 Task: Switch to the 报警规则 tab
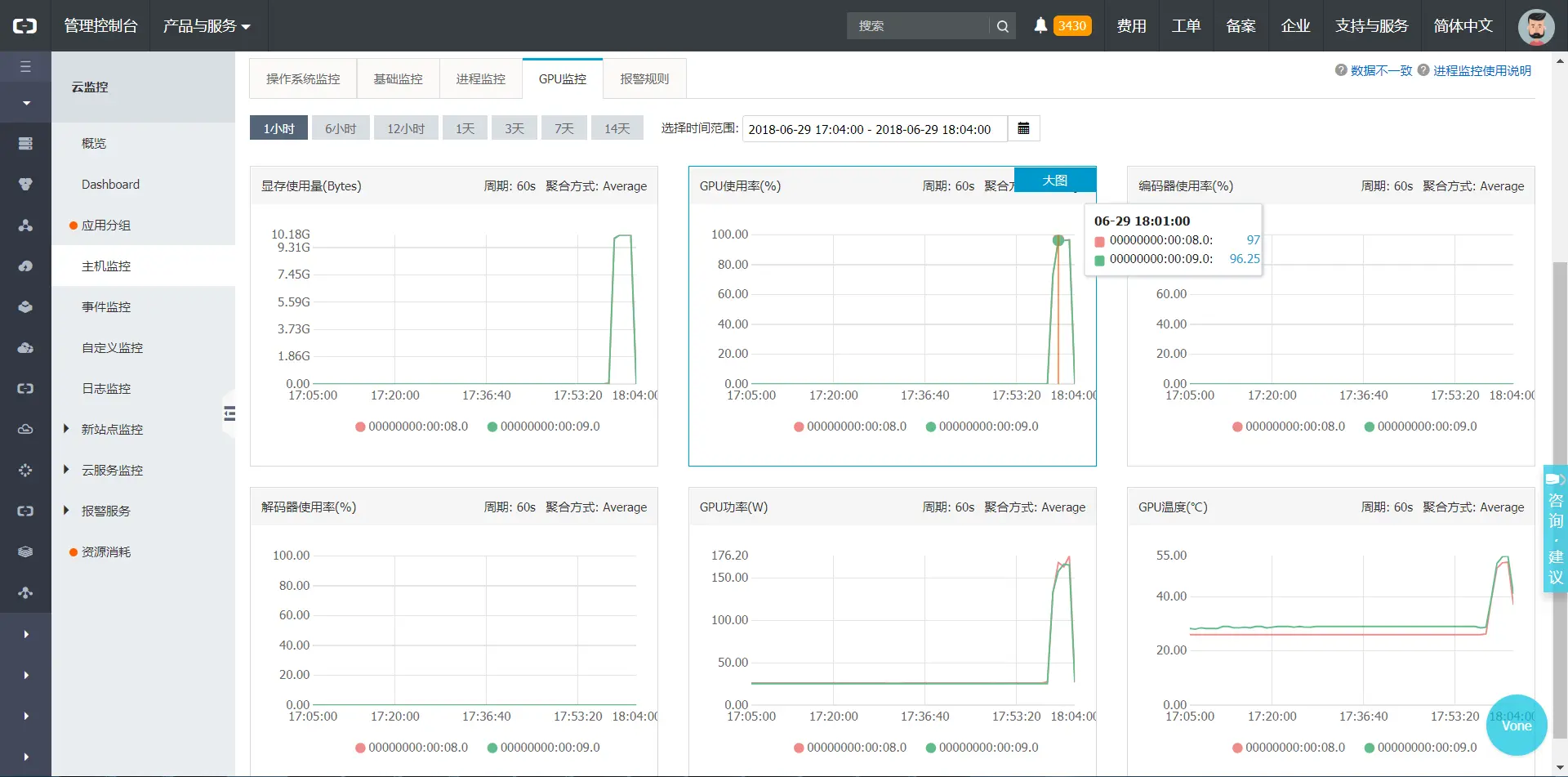[644, 79]
